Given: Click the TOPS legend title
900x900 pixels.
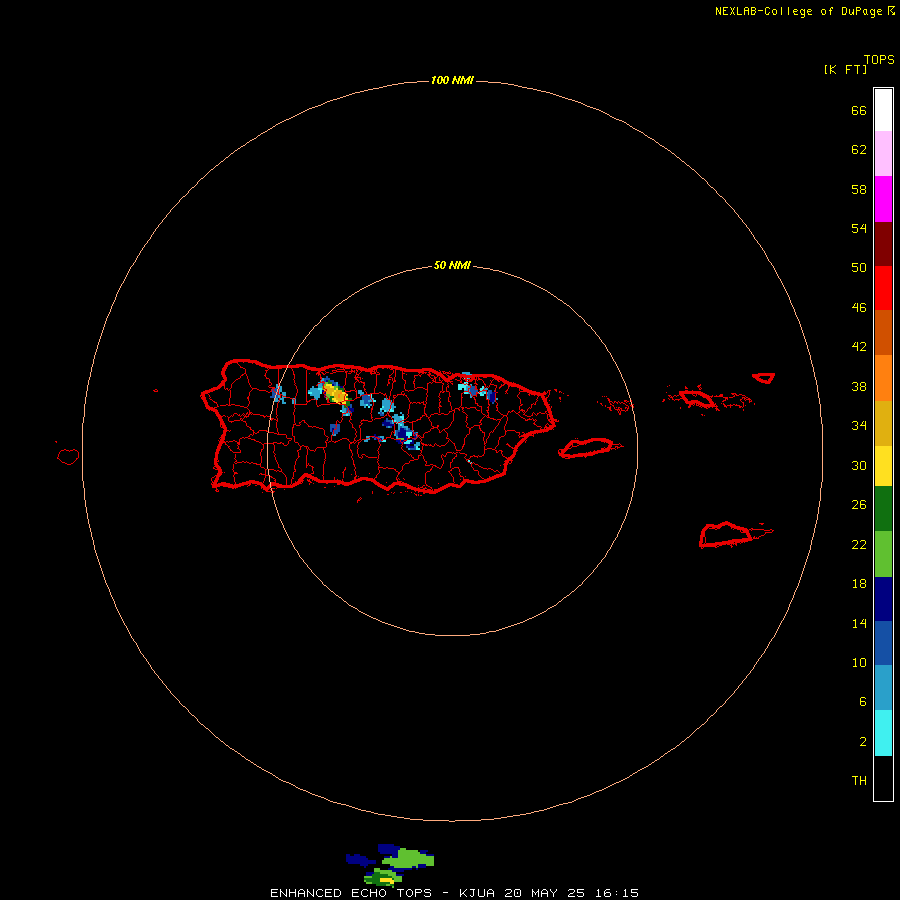Looking at the screenshot, I should tap(879, 60).
